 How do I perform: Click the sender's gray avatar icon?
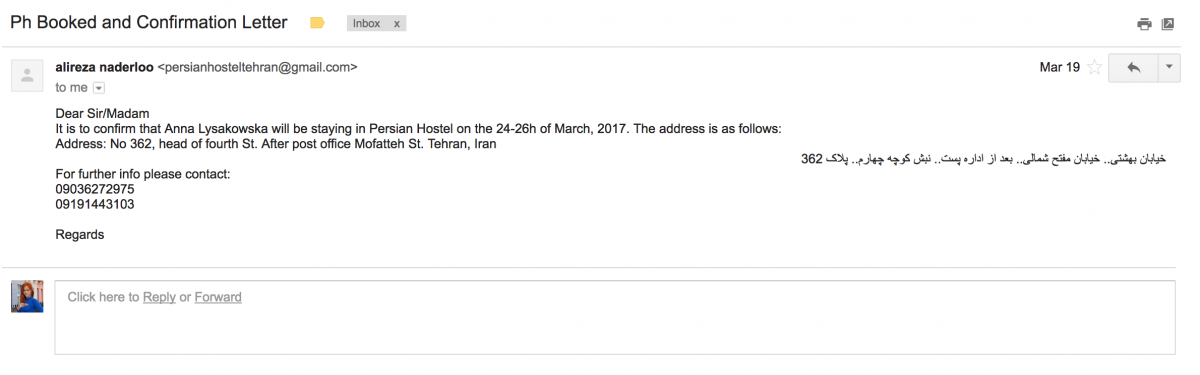[x=27, y=75]
